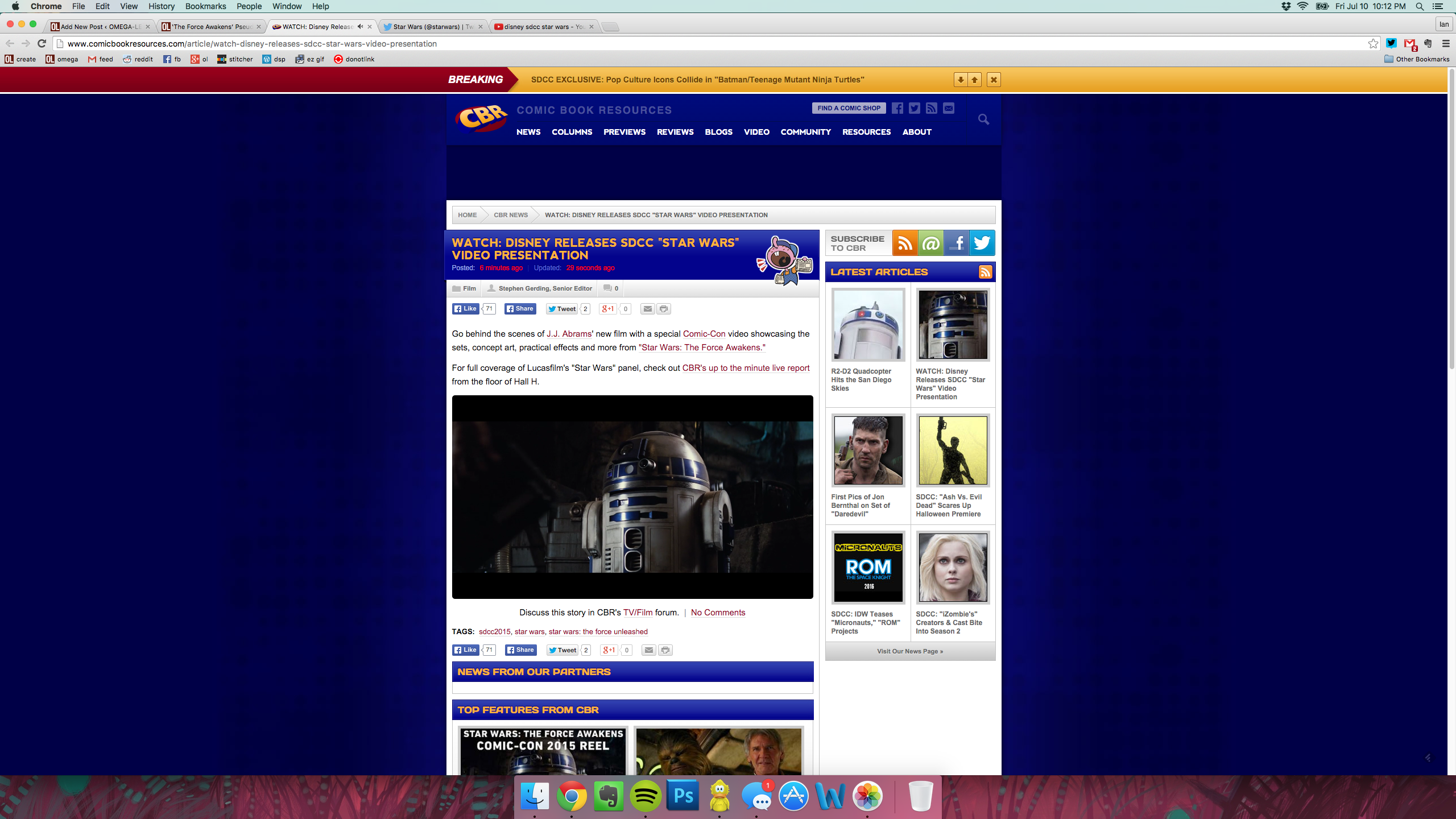
Task: Open Micronauts ROM article thumbnail
Action: (x=868, y=568)
